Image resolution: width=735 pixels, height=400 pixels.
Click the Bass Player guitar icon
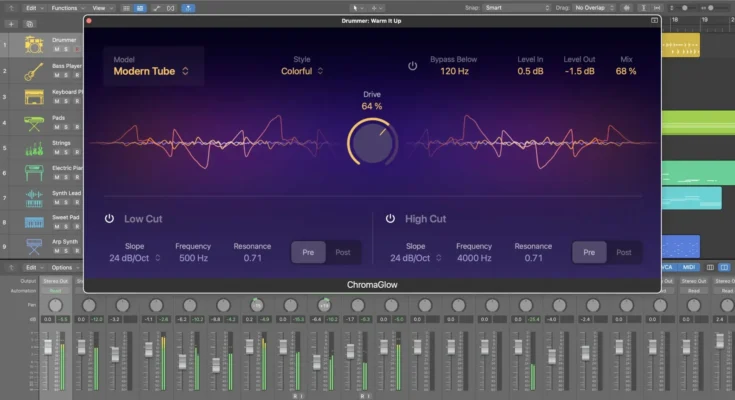[x=34, y=71]
